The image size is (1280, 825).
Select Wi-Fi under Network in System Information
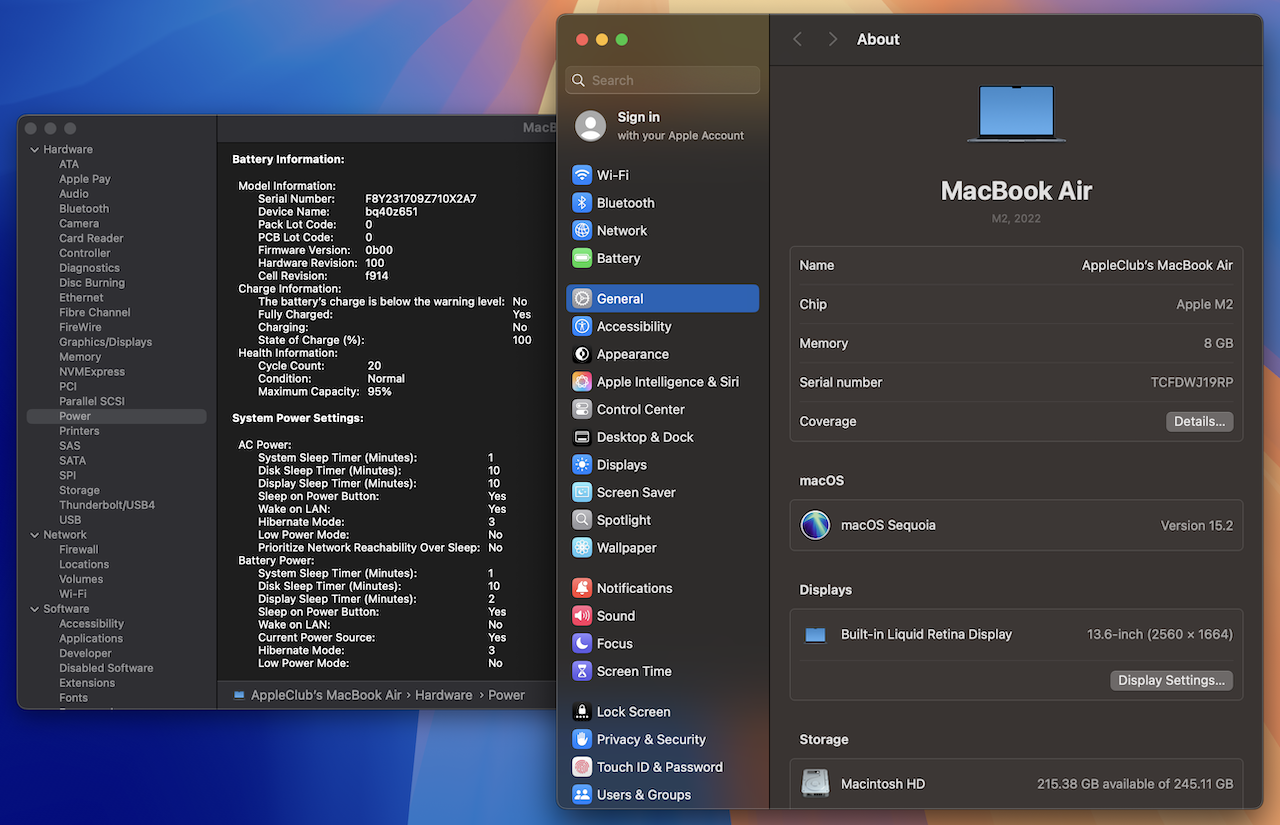coord(73,594)
